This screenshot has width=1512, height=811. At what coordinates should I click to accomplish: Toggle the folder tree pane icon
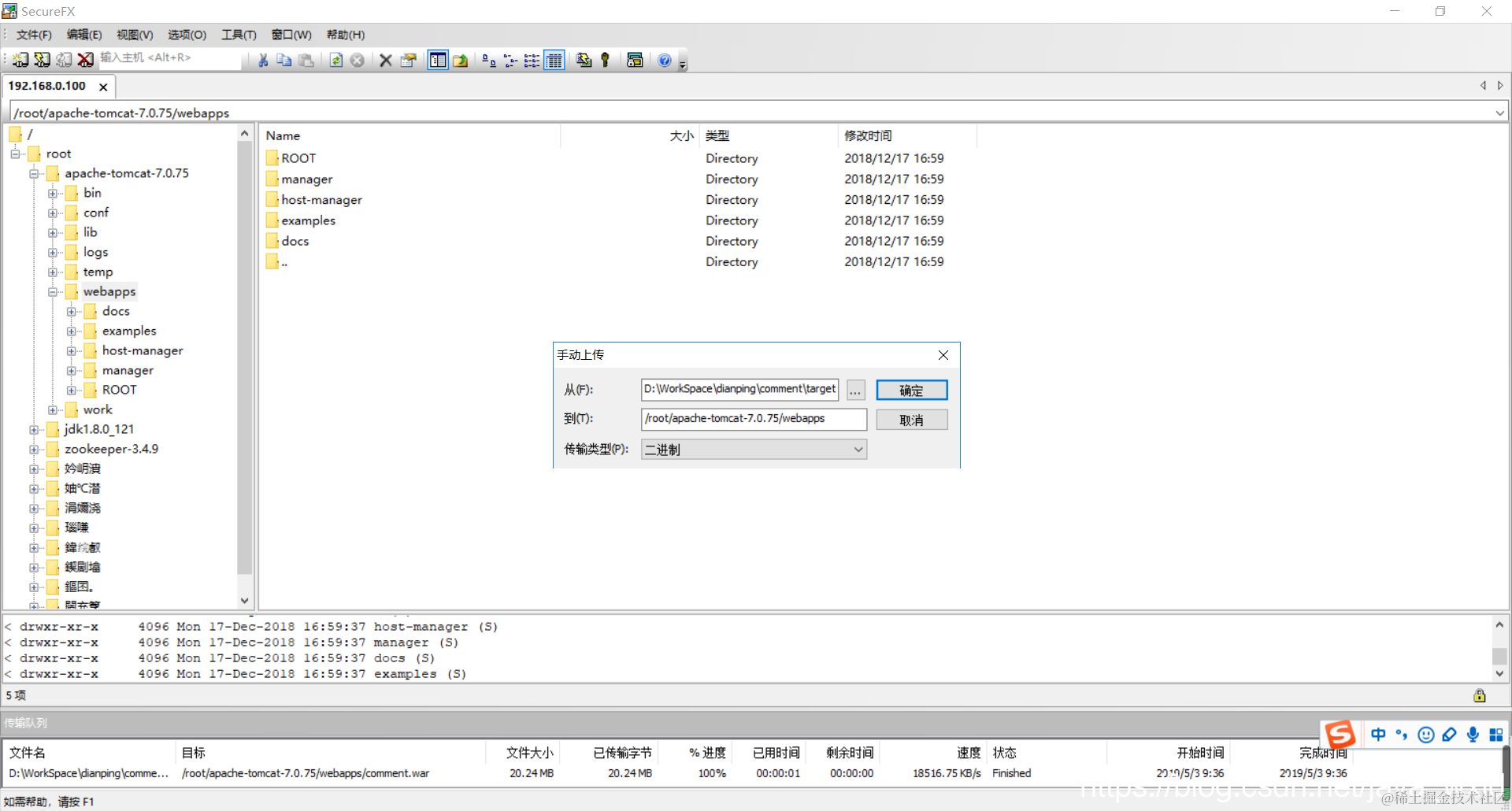tap(438, 61)
